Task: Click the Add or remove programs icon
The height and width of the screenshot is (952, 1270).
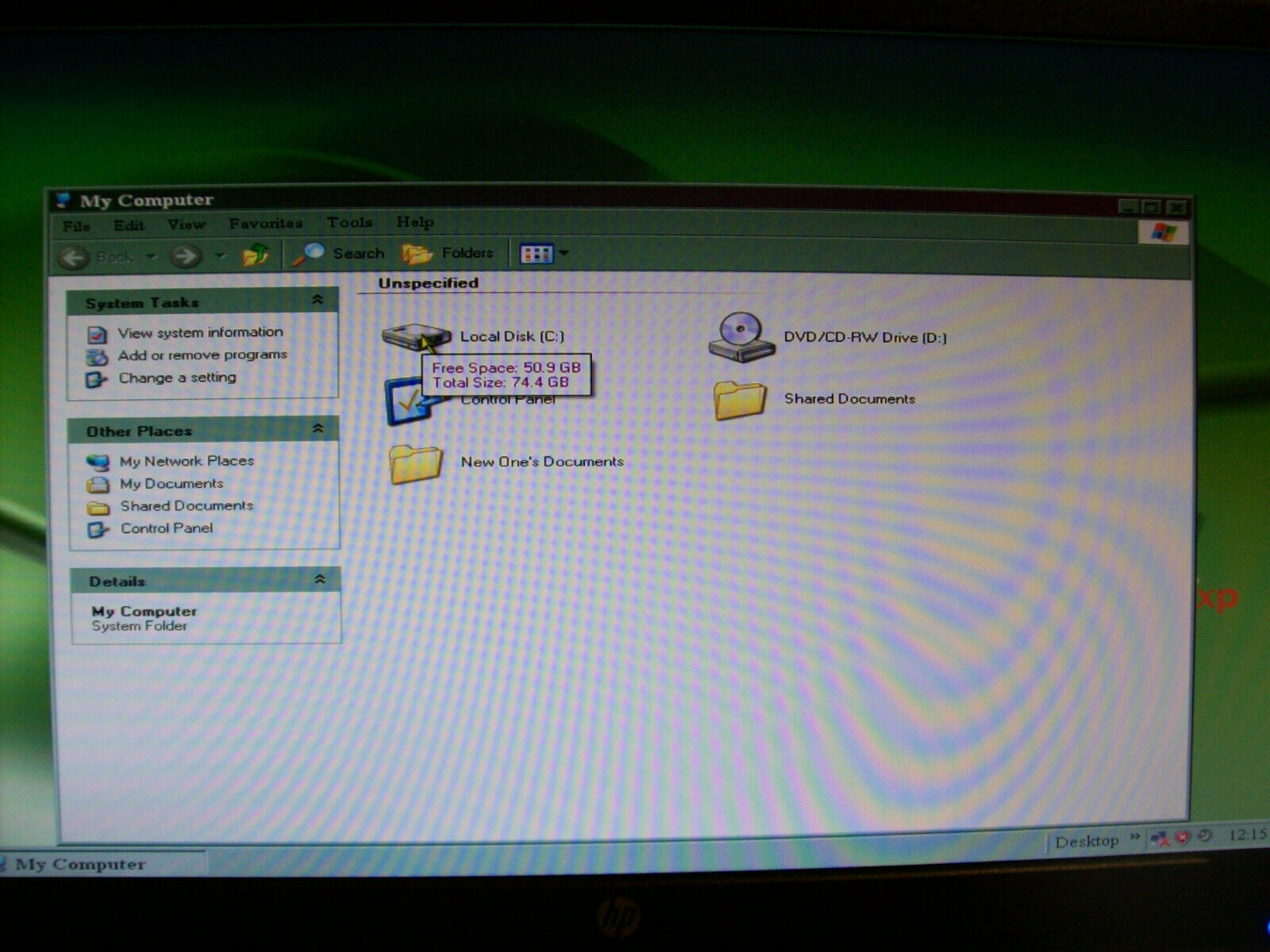Action: 97,358
